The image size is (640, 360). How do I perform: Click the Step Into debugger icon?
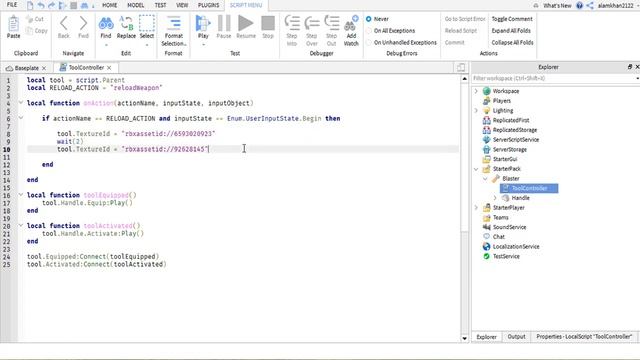292,23
